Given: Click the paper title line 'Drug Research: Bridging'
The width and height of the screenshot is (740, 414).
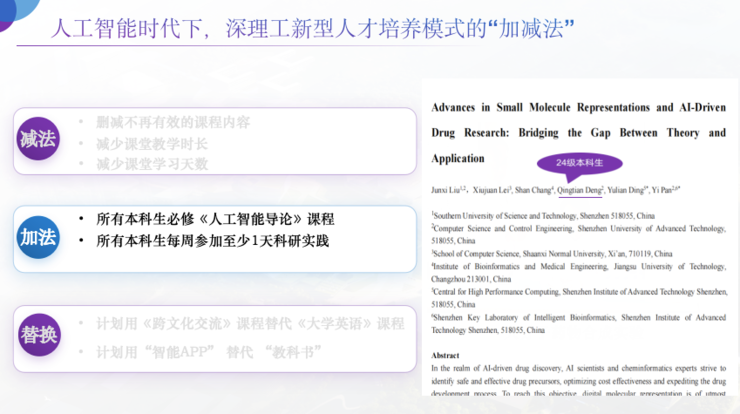Looking at the screenshot, I should (x=579, y=133).
